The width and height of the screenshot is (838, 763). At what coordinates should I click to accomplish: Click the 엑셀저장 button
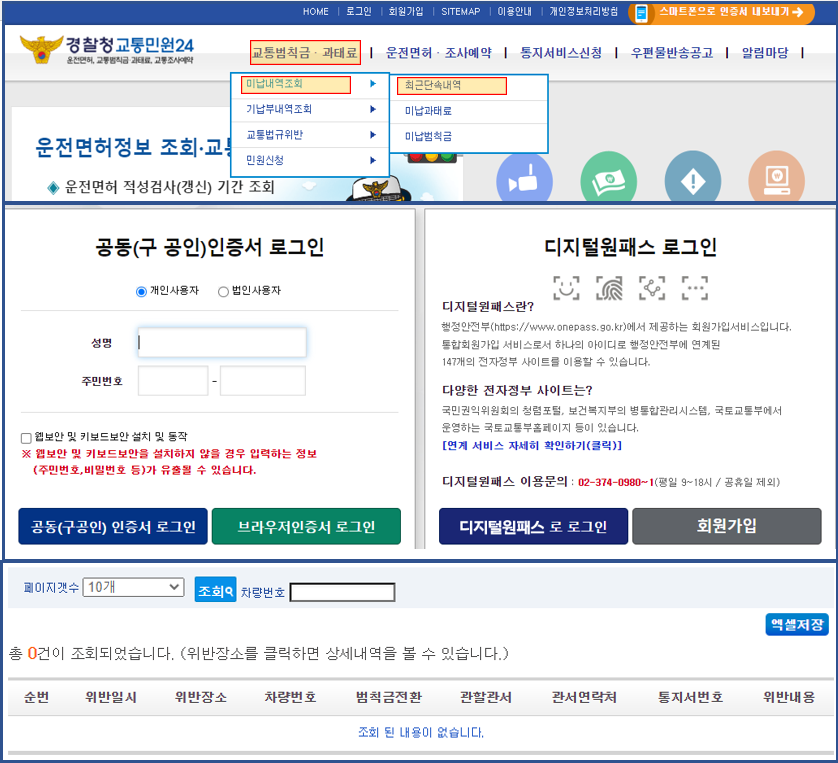coord(796,623)
